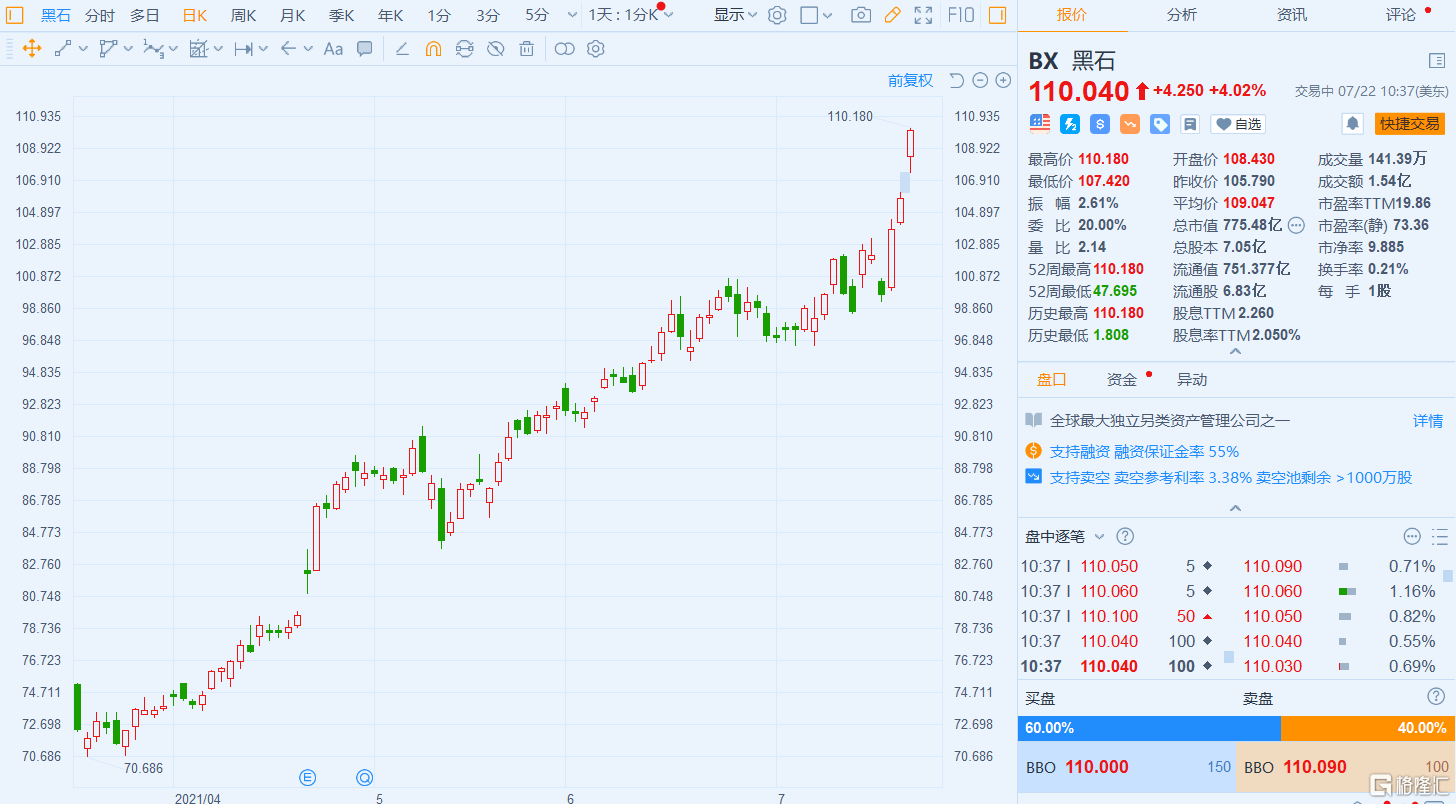Screen dimensions: 1456x804
Task: Click 前复权 adjustment setting
Action: [910, 80]
